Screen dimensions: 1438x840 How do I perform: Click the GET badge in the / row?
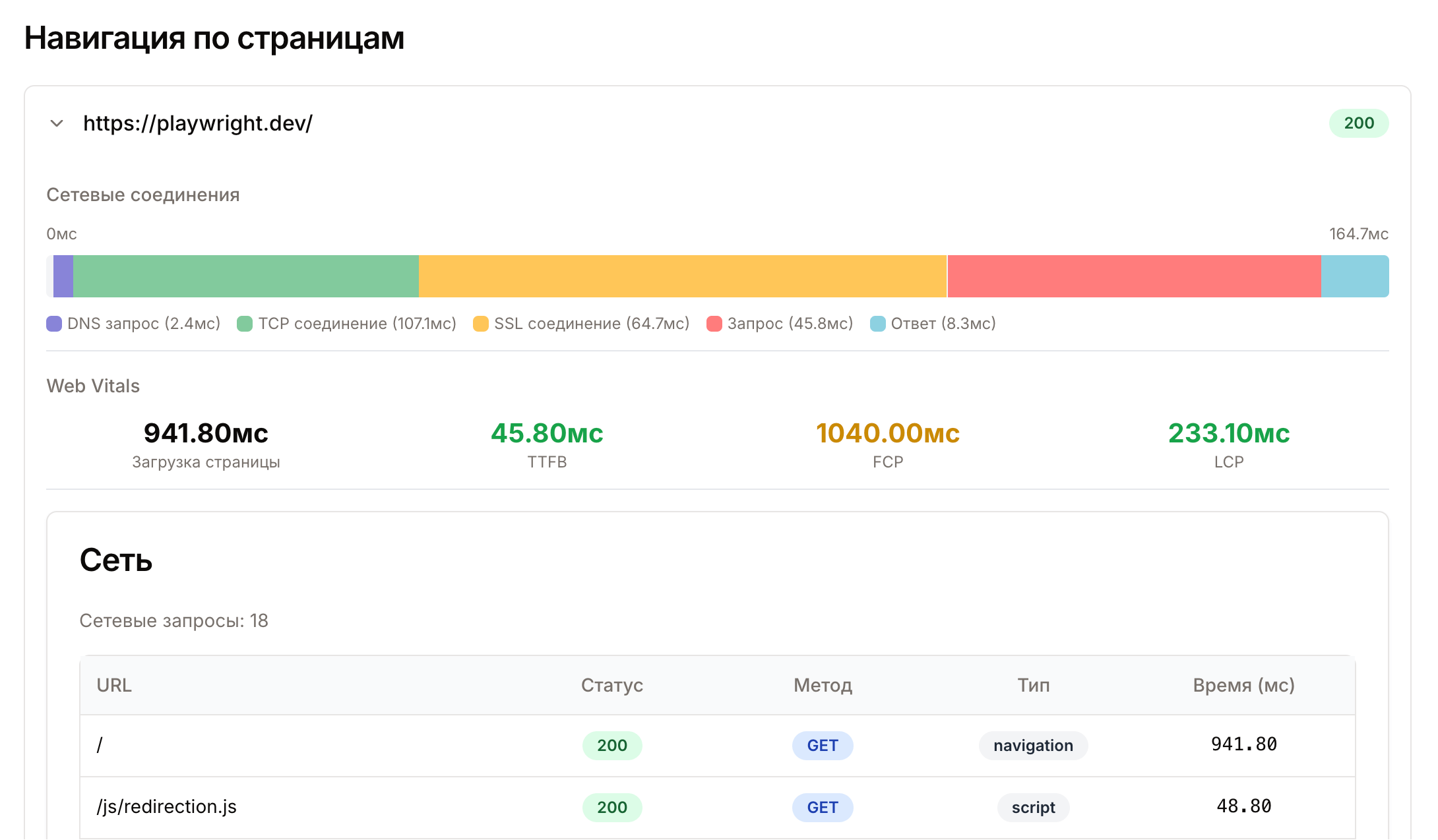pyautogui.click(x=822, y=745)
